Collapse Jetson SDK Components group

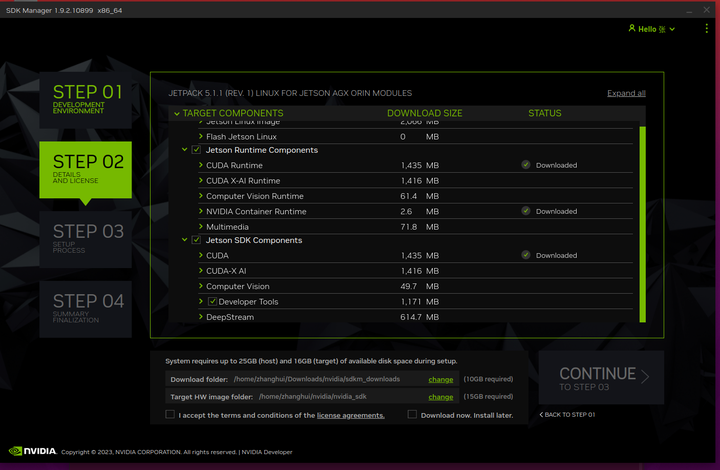(184, 240)
